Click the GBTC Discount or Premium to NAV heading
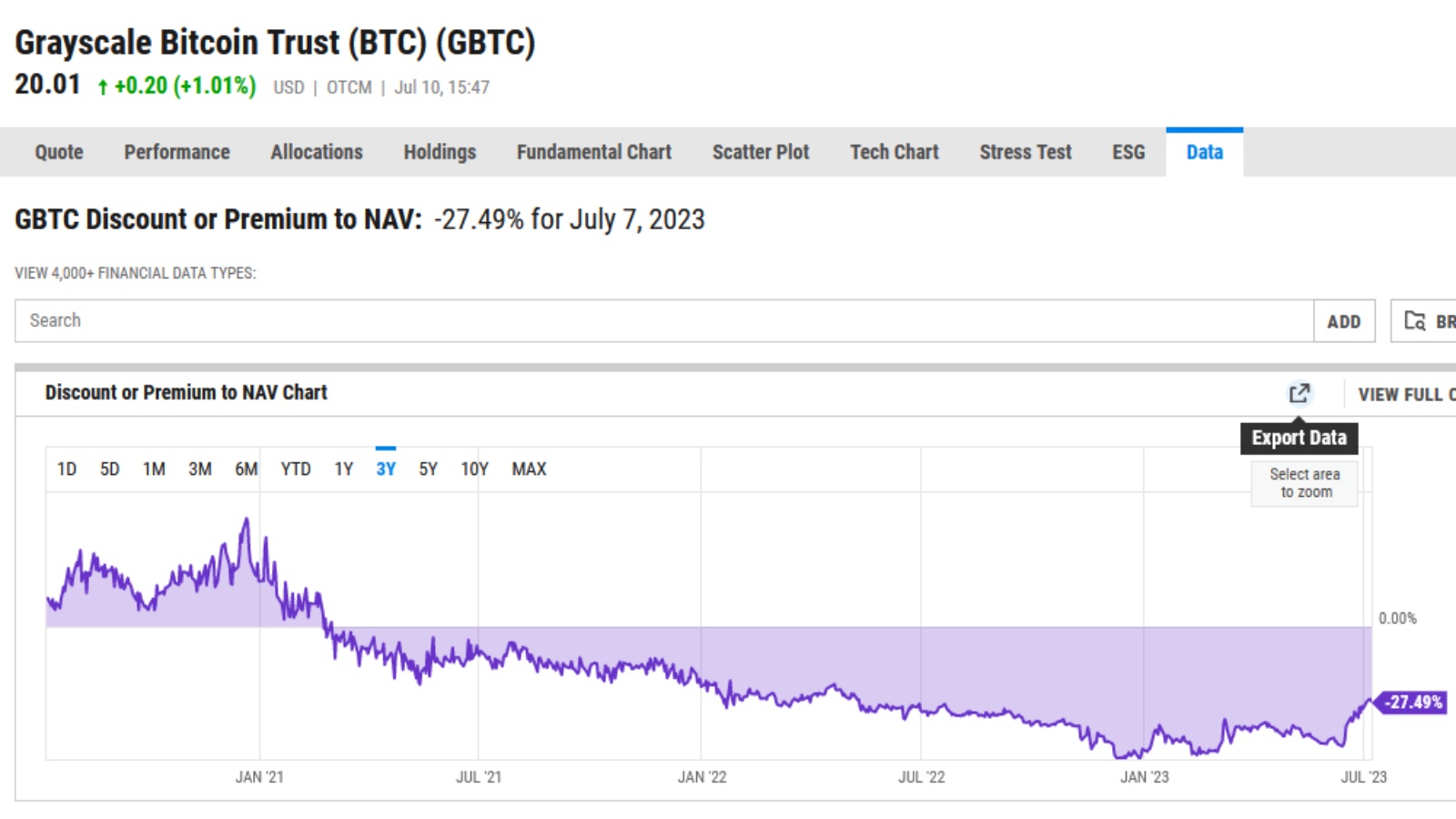The image size is (1456, 819). 218,219
